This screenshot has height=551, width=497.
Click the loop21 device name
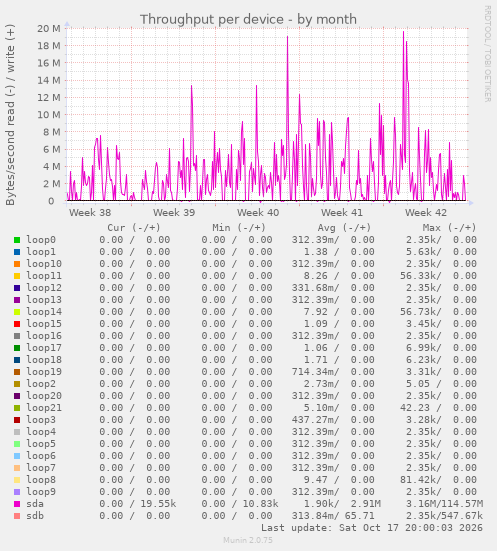(x=44, y=408)
